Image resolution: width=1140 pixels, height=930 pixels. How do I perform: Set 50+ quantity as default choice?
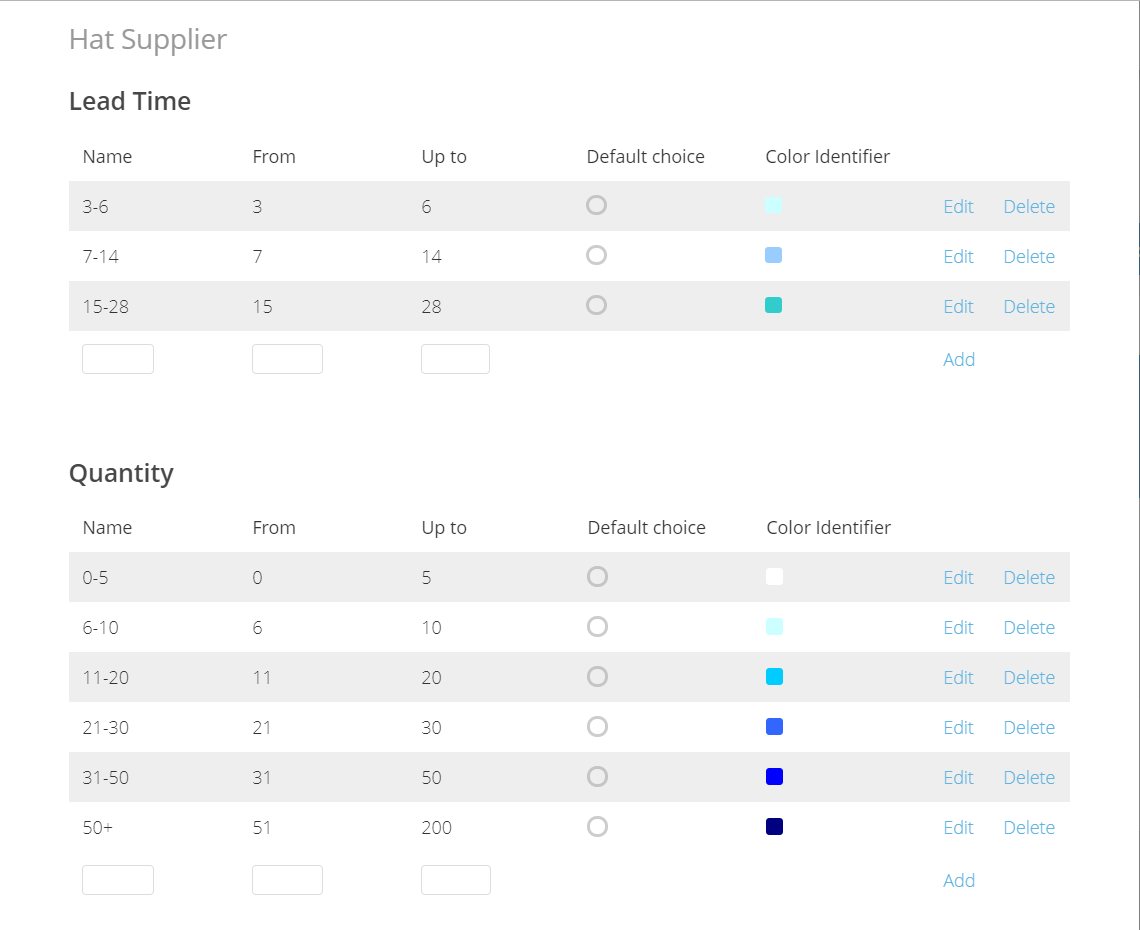click(x=597, y=827)
